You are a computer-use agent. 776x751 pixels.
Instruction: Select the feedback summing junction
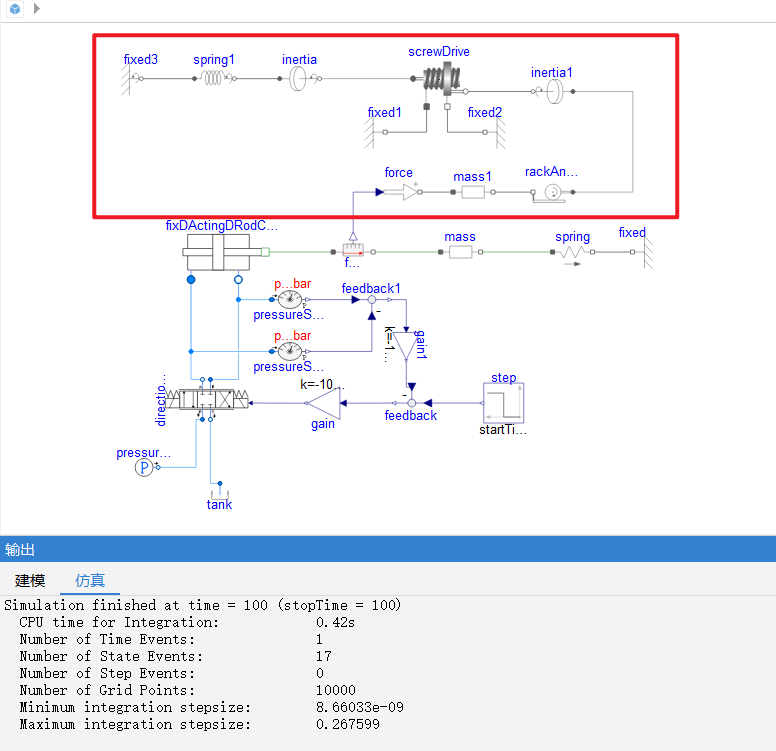point(411,403)
